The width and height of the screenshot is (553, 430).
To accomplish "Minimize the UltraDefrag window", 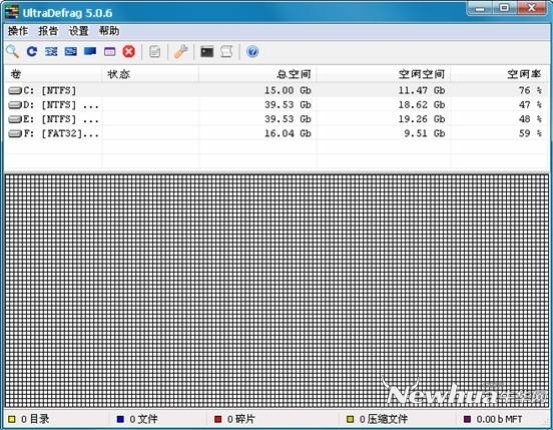I will click(x=480, y=8).
